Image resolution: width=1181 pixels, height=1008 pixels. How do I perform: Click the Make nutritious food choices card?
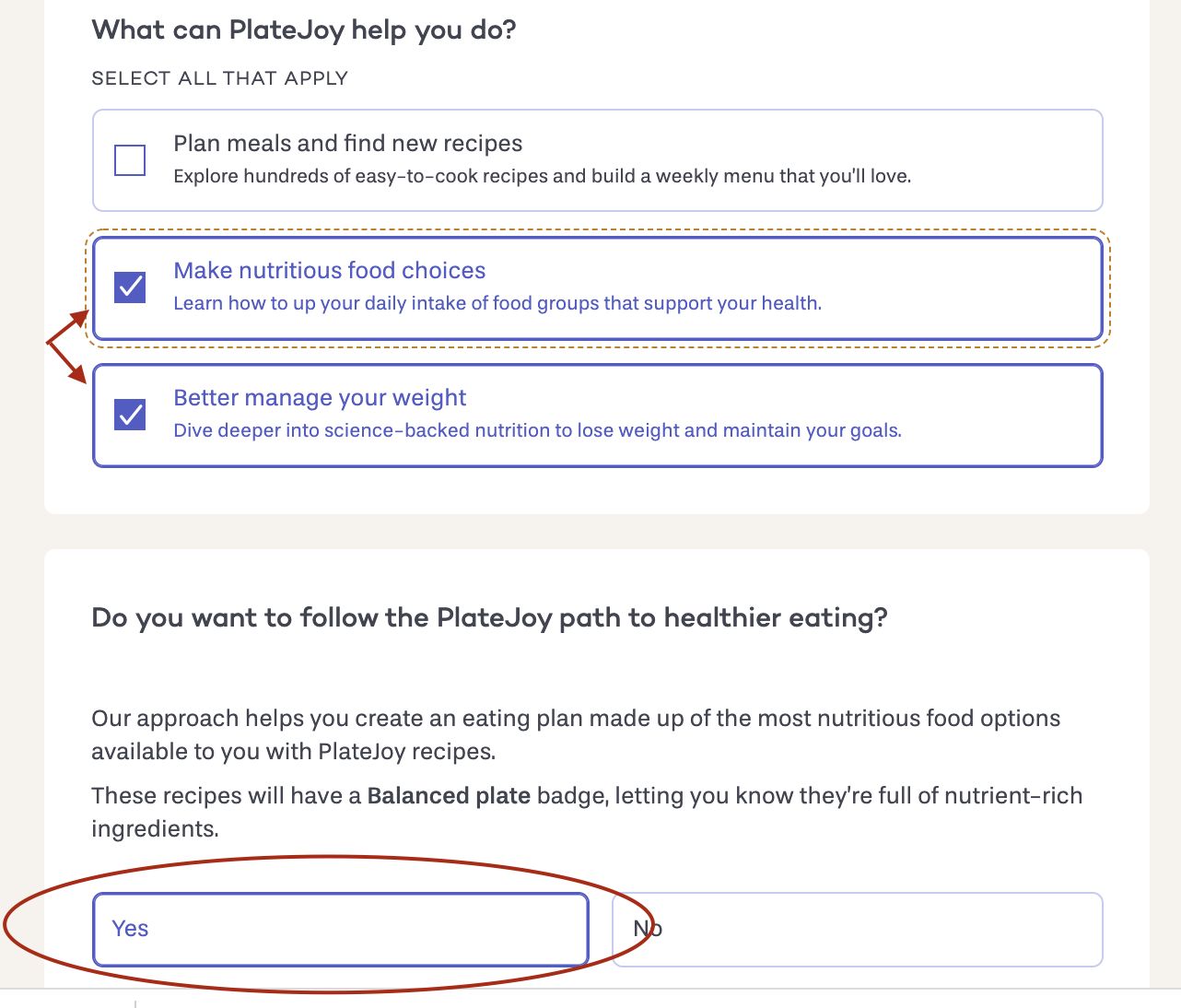click(597, 287)
